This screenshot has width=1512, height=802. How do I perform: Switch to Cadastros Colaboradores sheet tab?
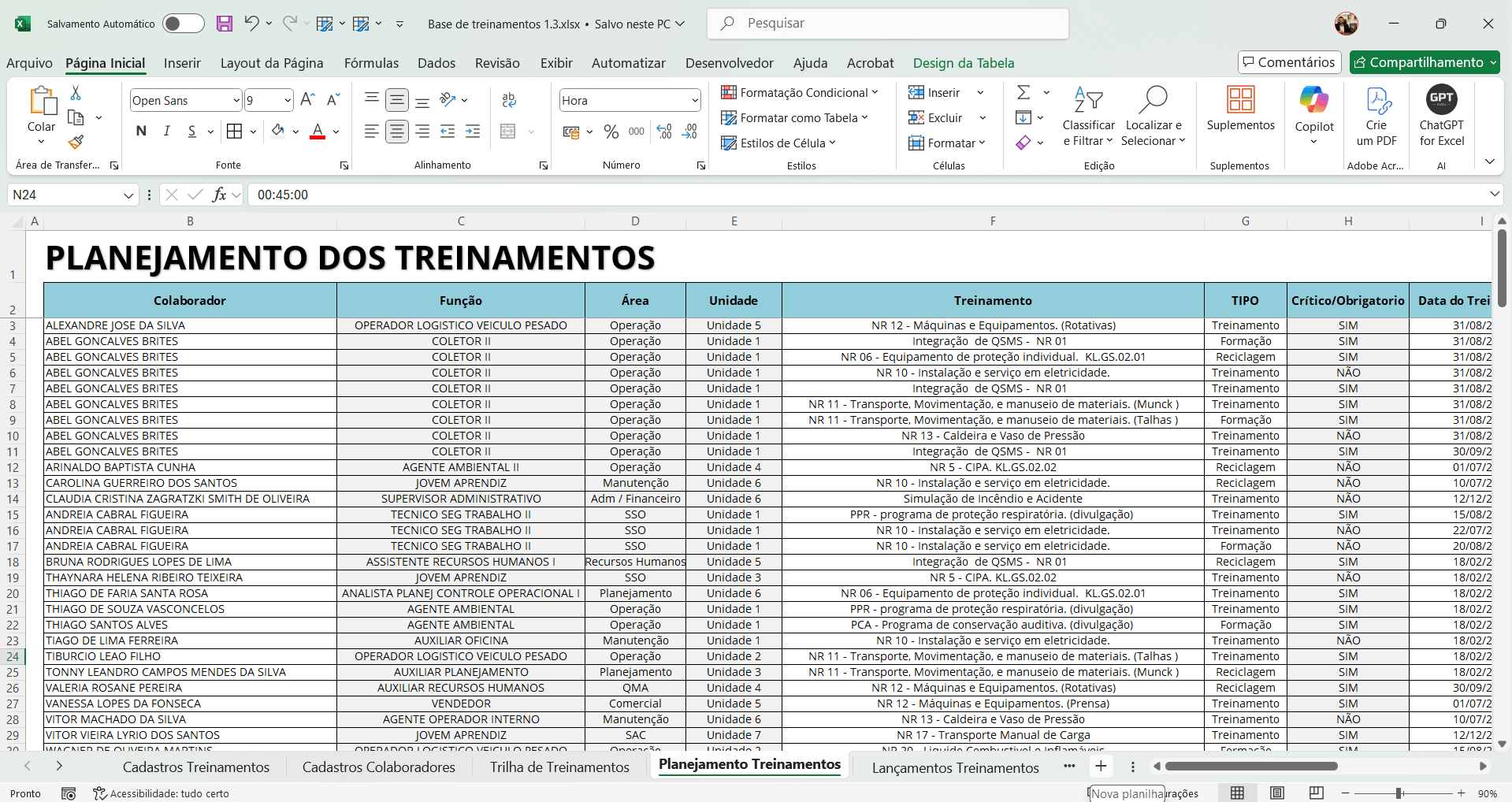pos(378,767)
